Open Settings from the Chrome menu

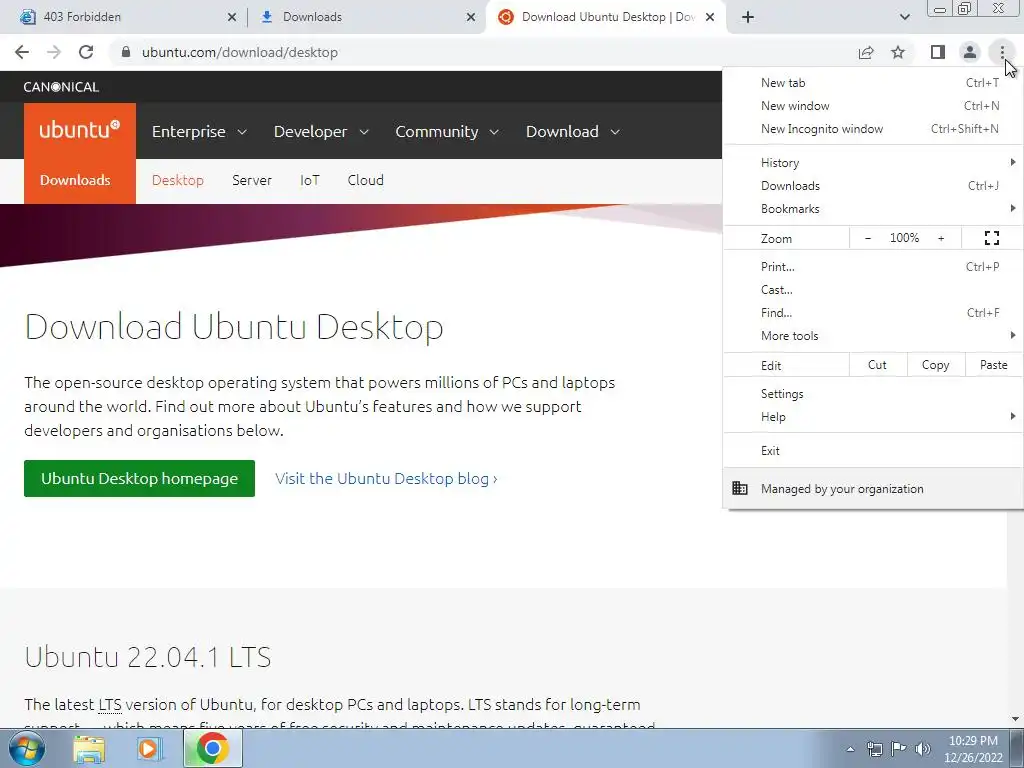coord(872,394)
